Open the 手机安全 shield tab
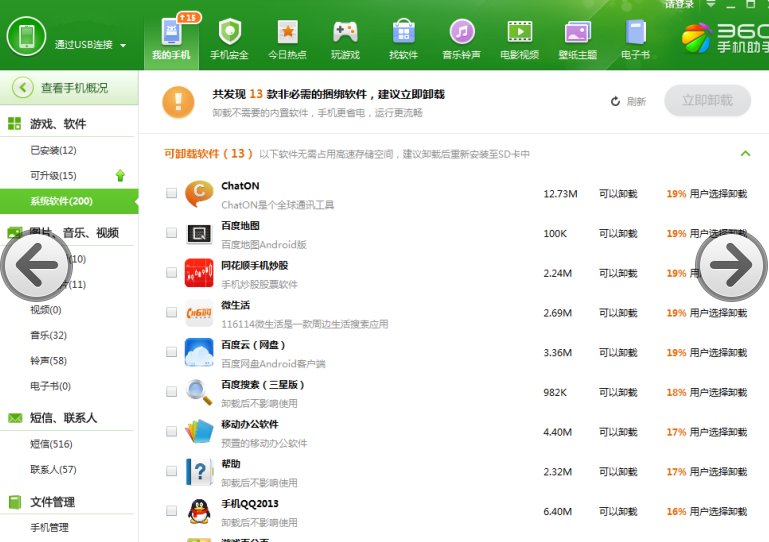 pos(230,41)
